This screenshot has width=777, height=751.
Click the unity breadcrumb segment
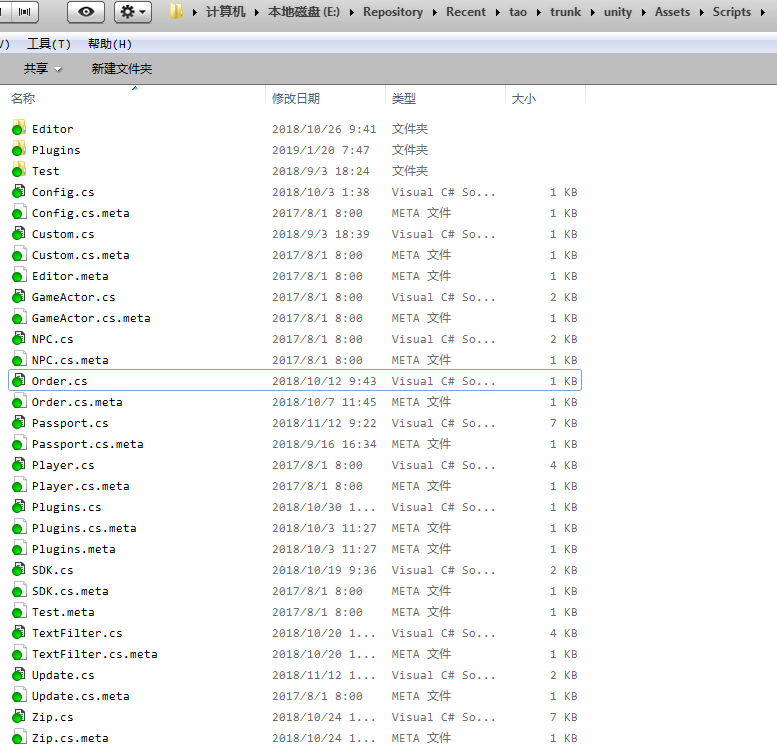[618, 12]
